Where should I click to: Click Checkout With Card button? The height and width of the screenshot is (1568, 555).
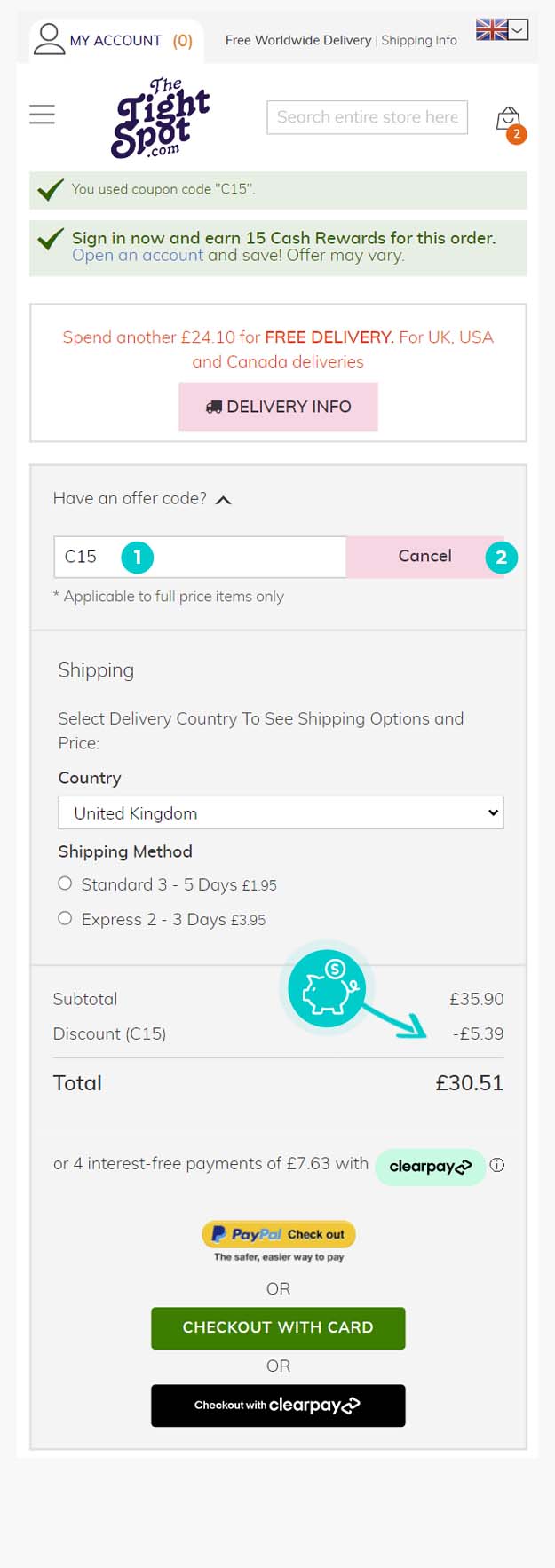tap(278, 1327)
